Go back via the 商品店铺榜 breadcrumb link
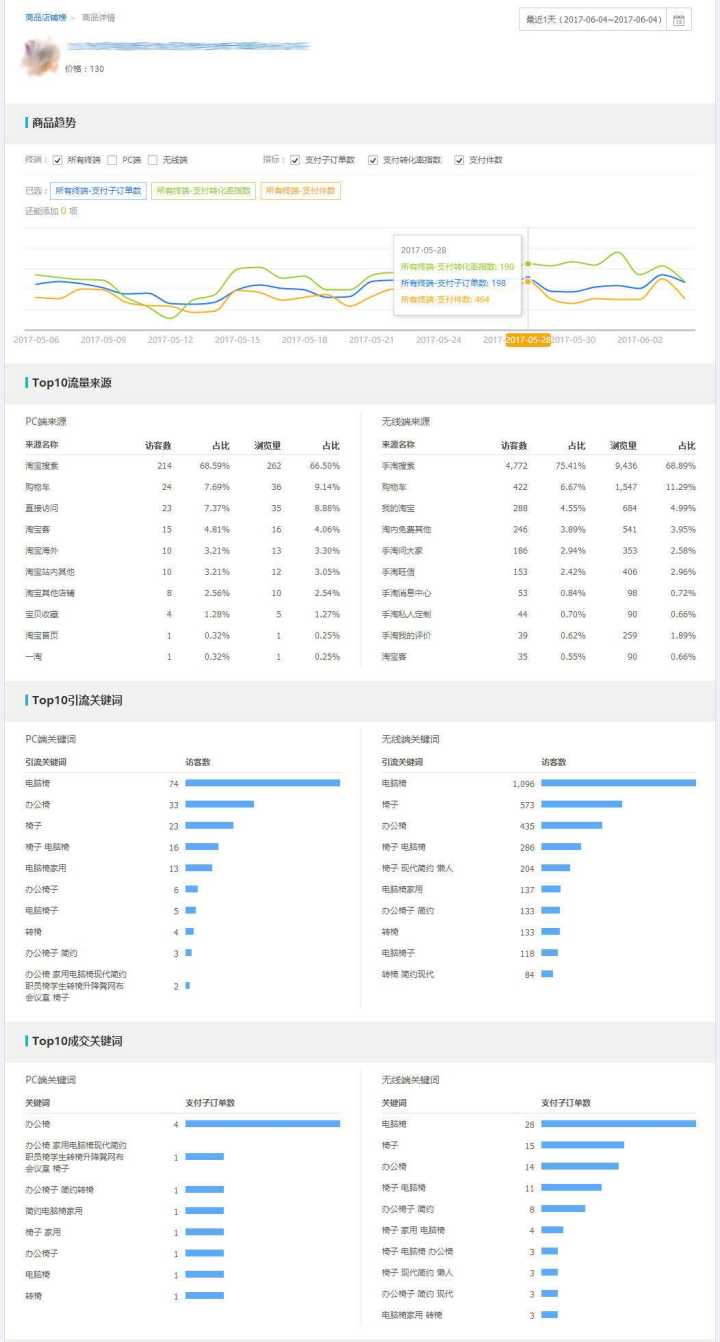Viewport: 720px width, 1342px height. tap(46, 18)
